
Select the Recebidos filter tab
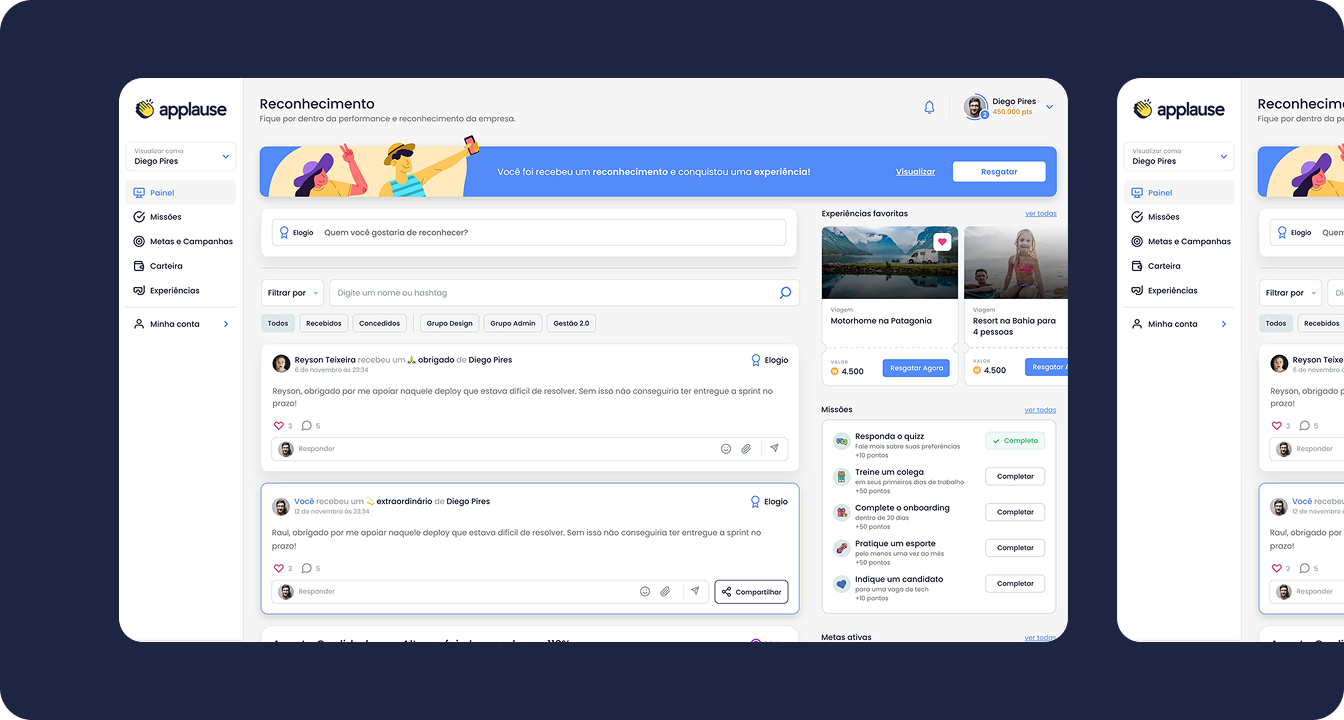[x=324, y=323]
